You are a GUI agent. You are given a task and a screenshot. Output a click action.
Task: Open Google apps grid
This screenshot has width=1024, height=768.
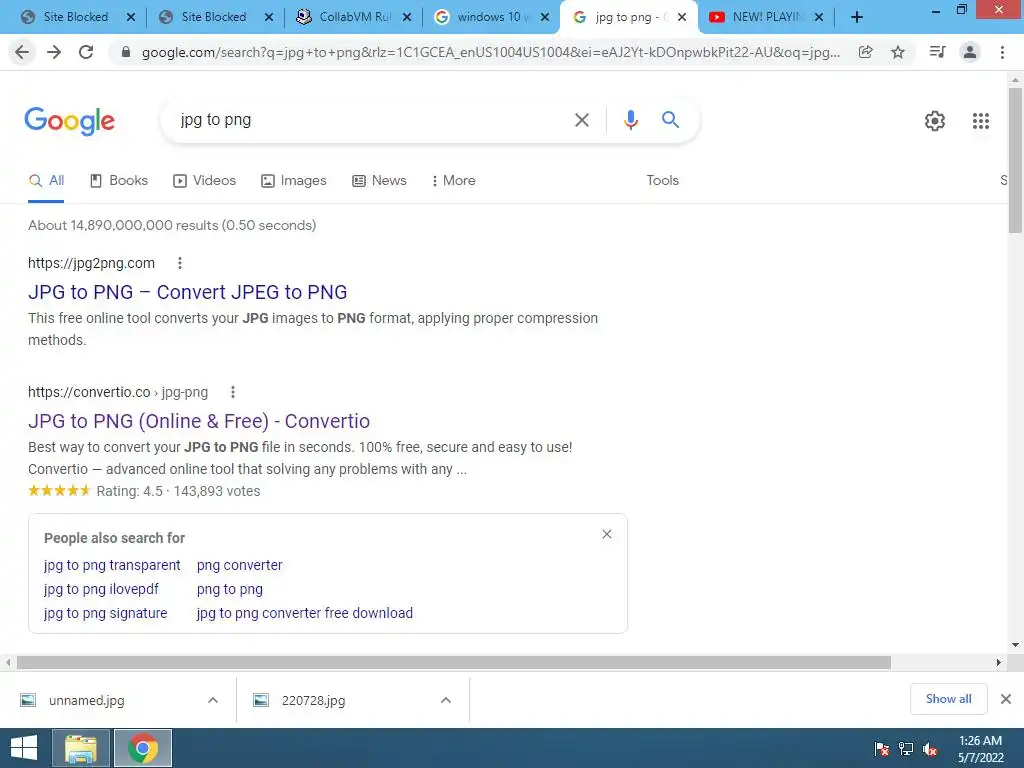981,121
